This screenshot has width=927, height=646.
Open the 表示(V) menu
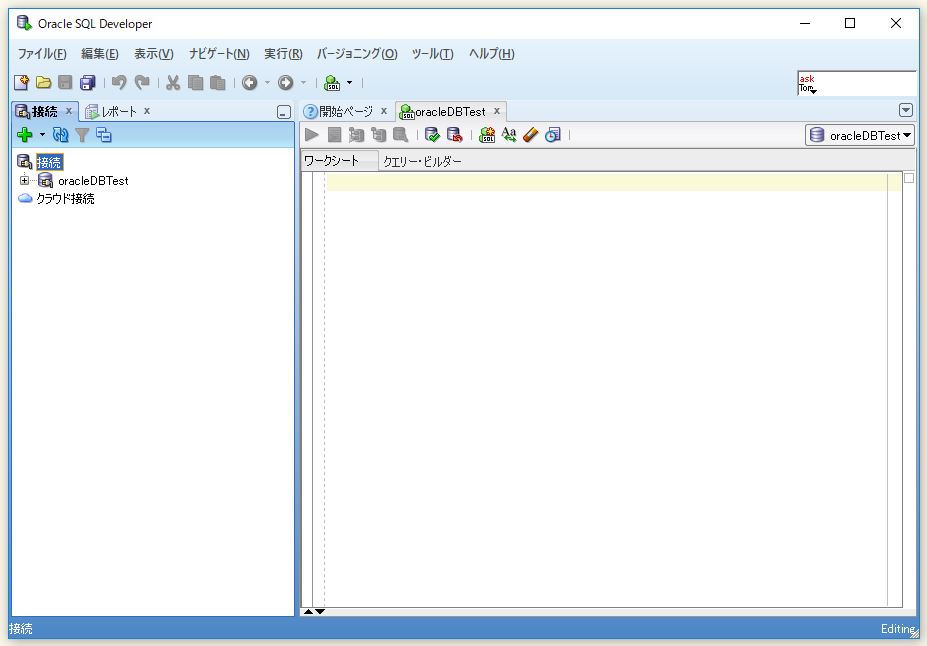coord(154,54)
